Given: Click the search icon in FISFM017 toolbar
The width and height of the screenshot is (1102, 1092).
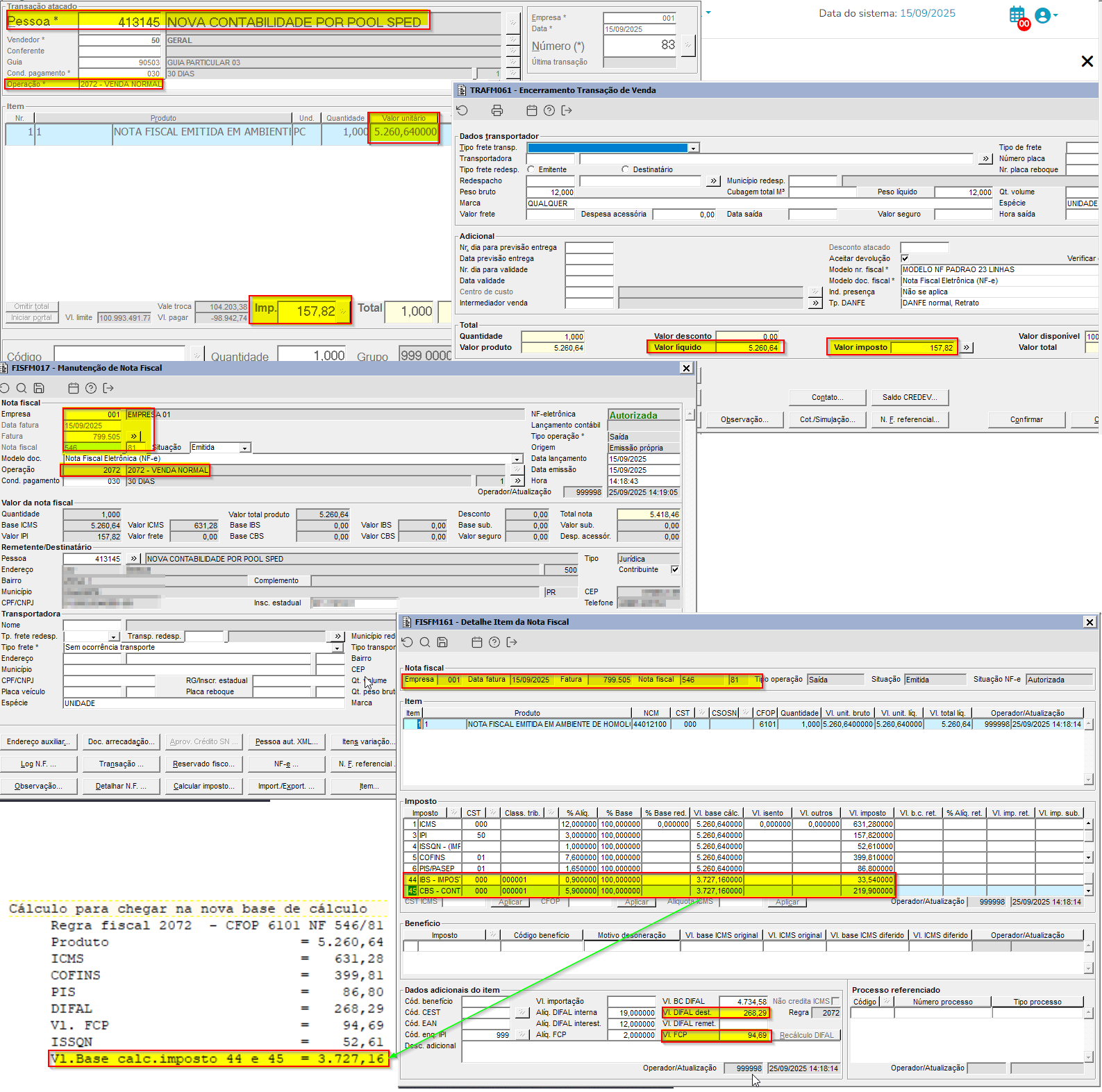Looking at the screenshot, I should pyautogui.click(x=22, y=388).
